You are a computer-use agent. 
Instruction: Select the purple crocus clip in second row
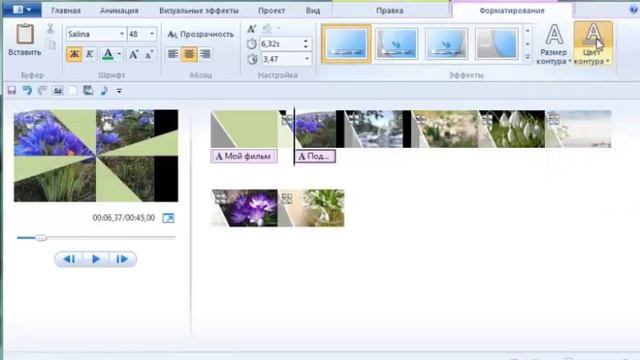pyautogui.click(x=244, y=208)
